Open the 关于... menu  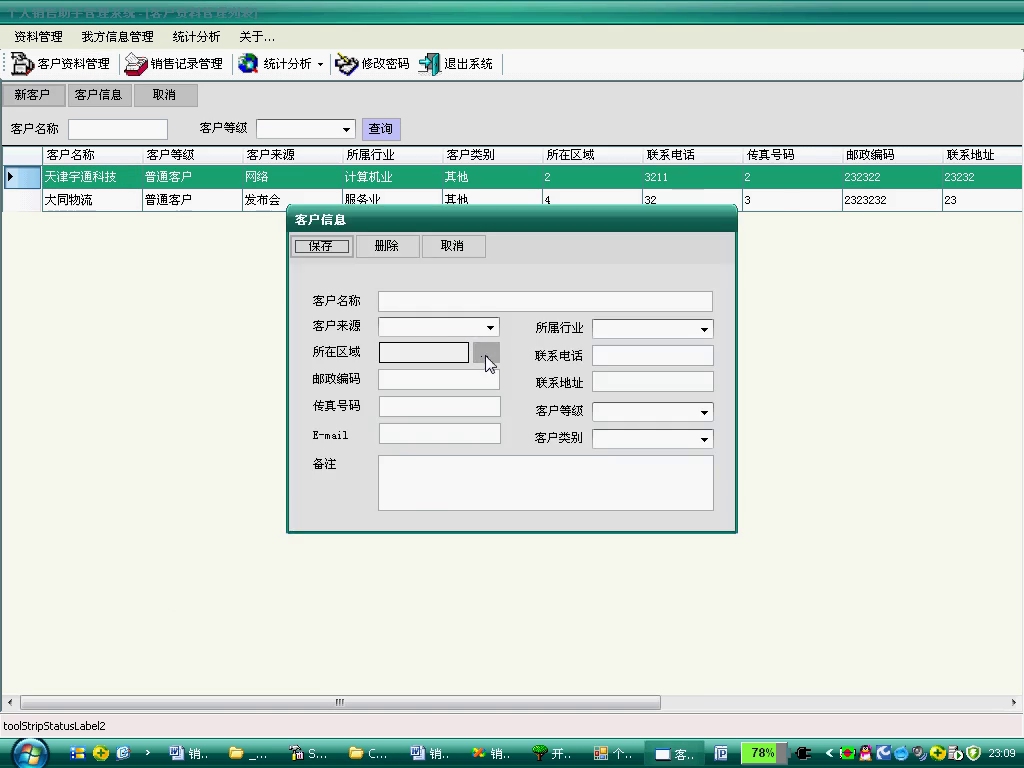(257, 37)
